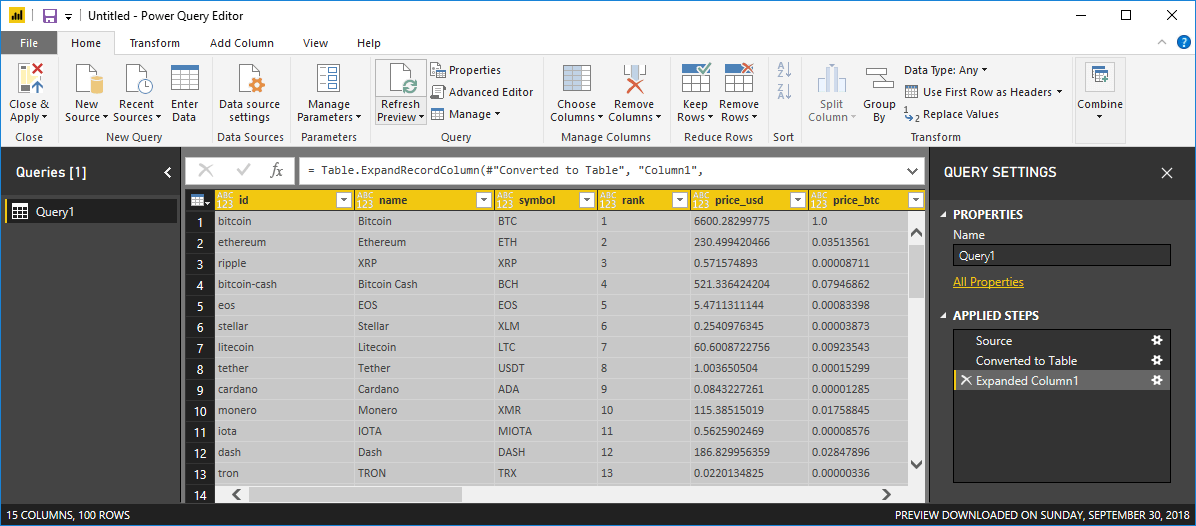Open filter dropdown for price_btc column
The height and width of the screenshot is (526, 1196).
(x=916, y=200)
